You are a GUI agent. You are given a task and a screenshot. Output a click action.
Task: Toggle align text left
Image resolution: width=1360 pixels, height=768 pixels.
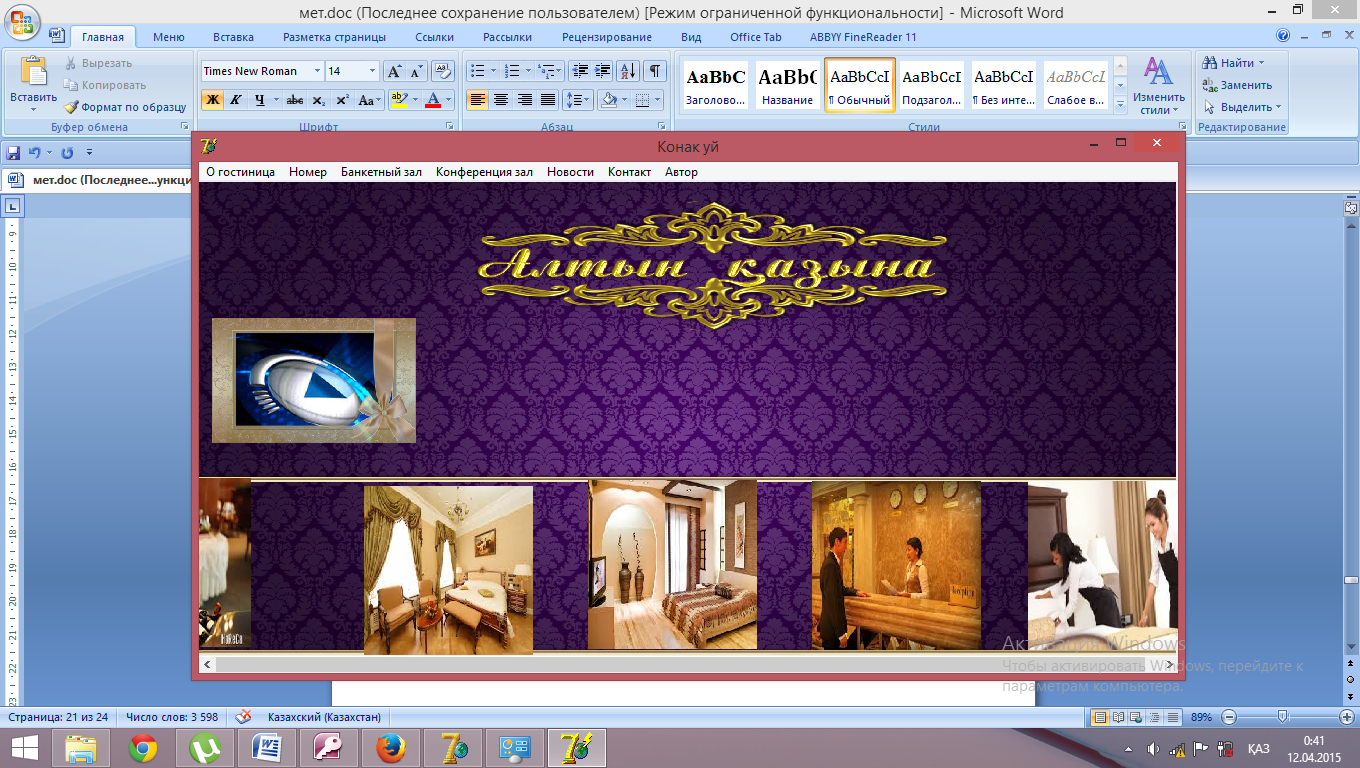click(478, 100)
